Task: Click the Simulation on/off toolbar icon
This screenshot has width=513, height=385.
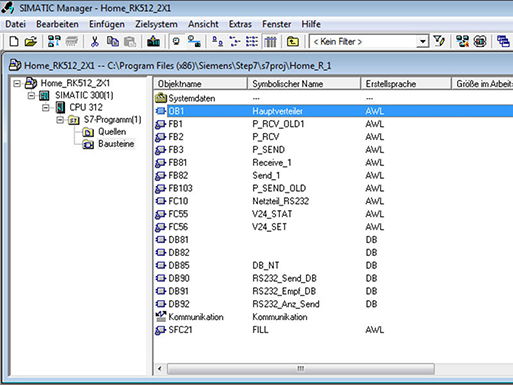Action: (480, 42)
